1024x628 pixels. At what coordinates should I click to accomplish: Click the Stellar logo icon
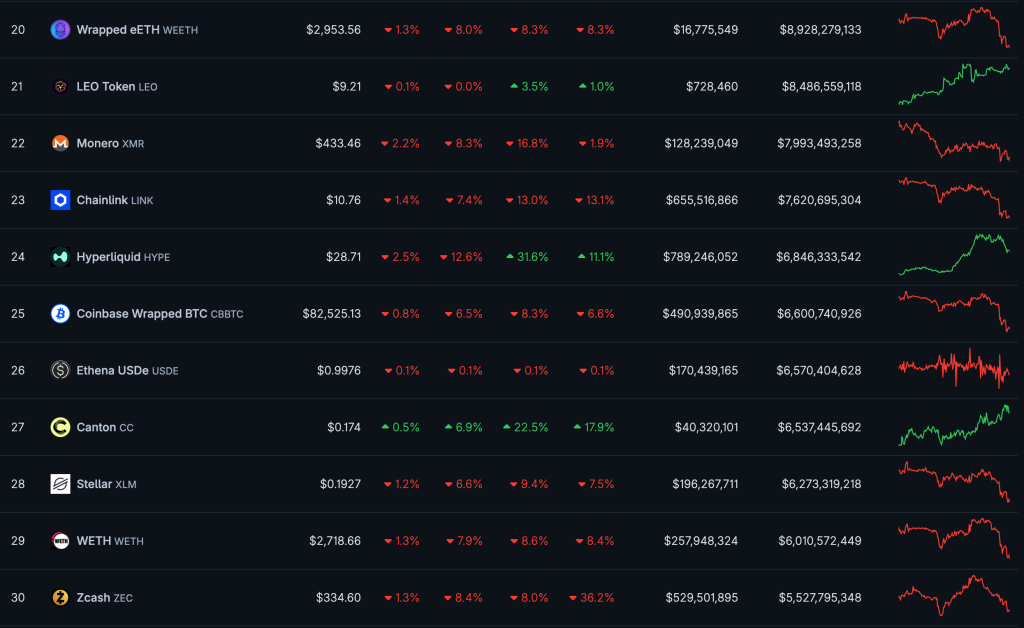[60, 484]
